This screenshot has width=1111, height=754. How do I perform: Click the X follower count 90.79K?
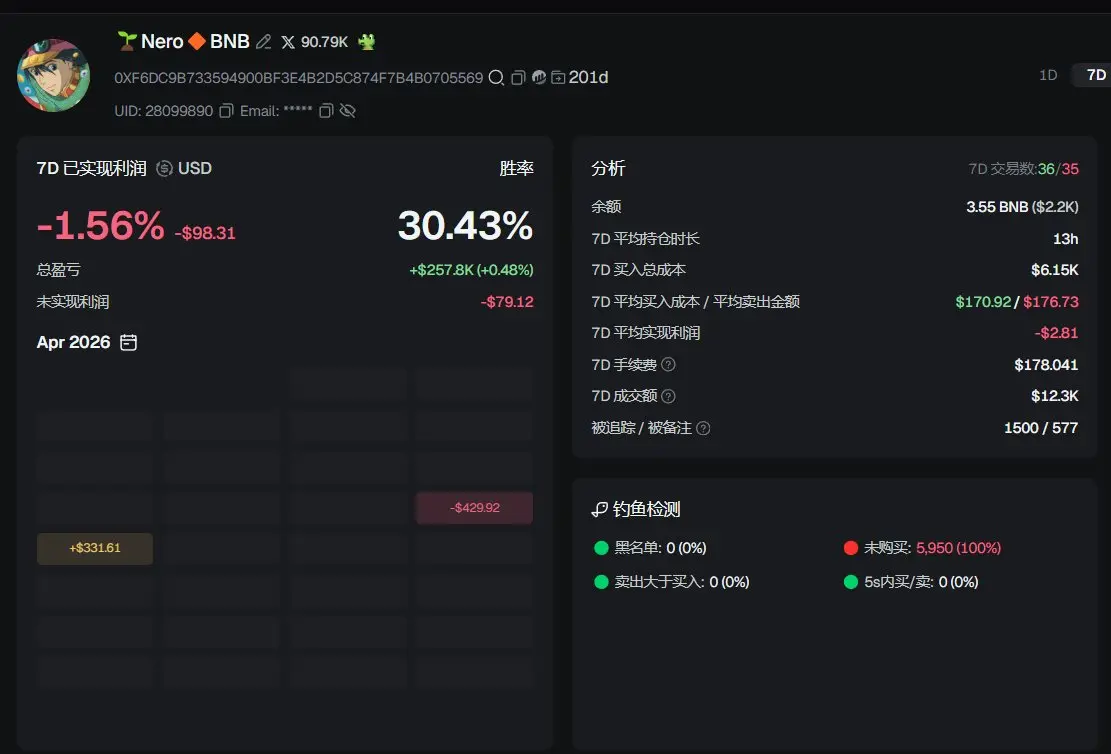point(325,42)
